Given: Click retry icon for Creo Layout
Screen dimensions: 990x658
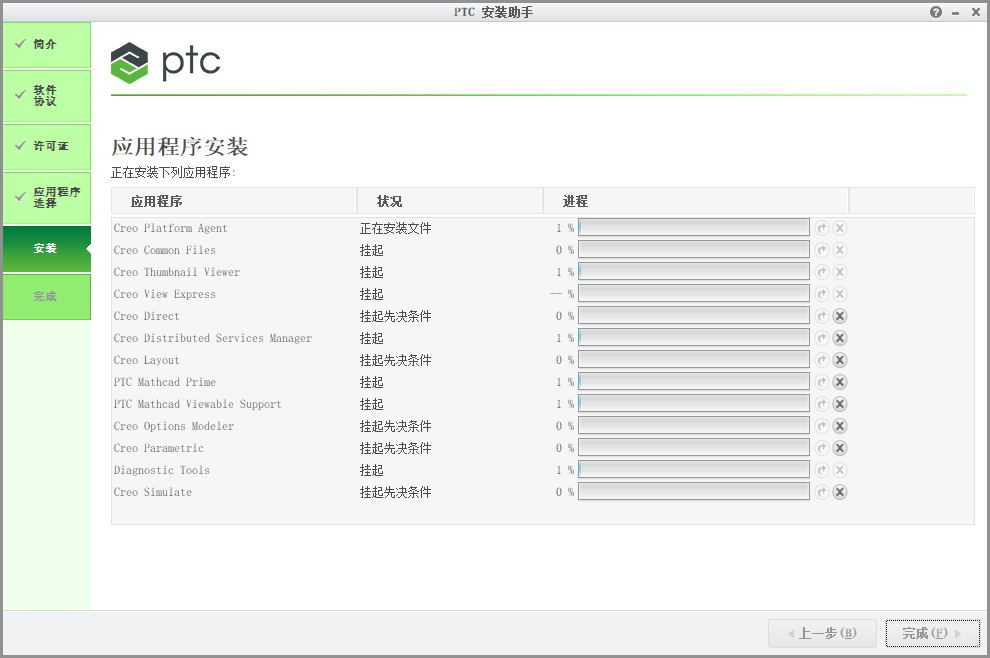Looking at the screenshot, I should pos(821,360).
